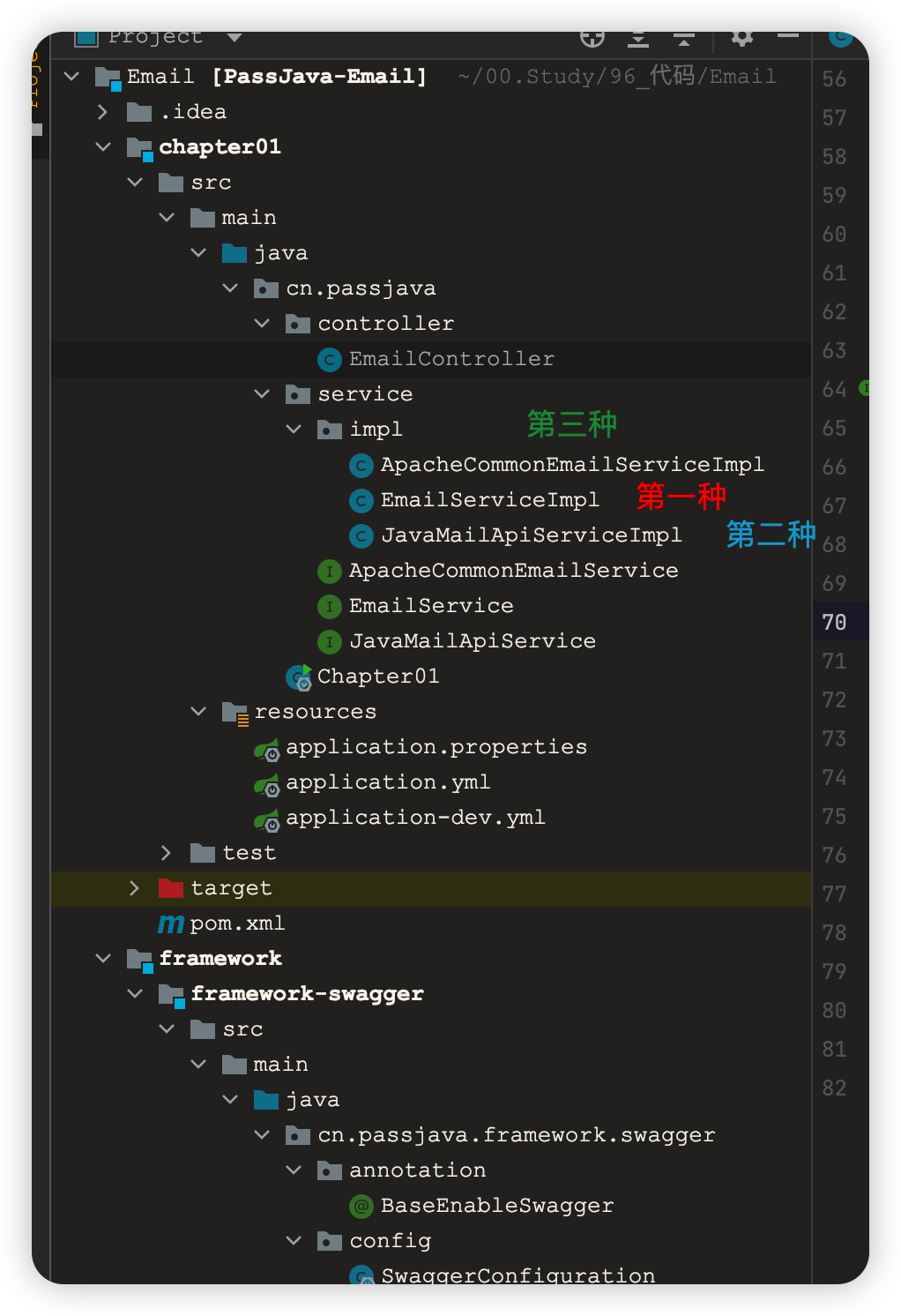901x1316 pixels.
Task: Click the Collapse All icon in Project toolbar
Action: 683,37
